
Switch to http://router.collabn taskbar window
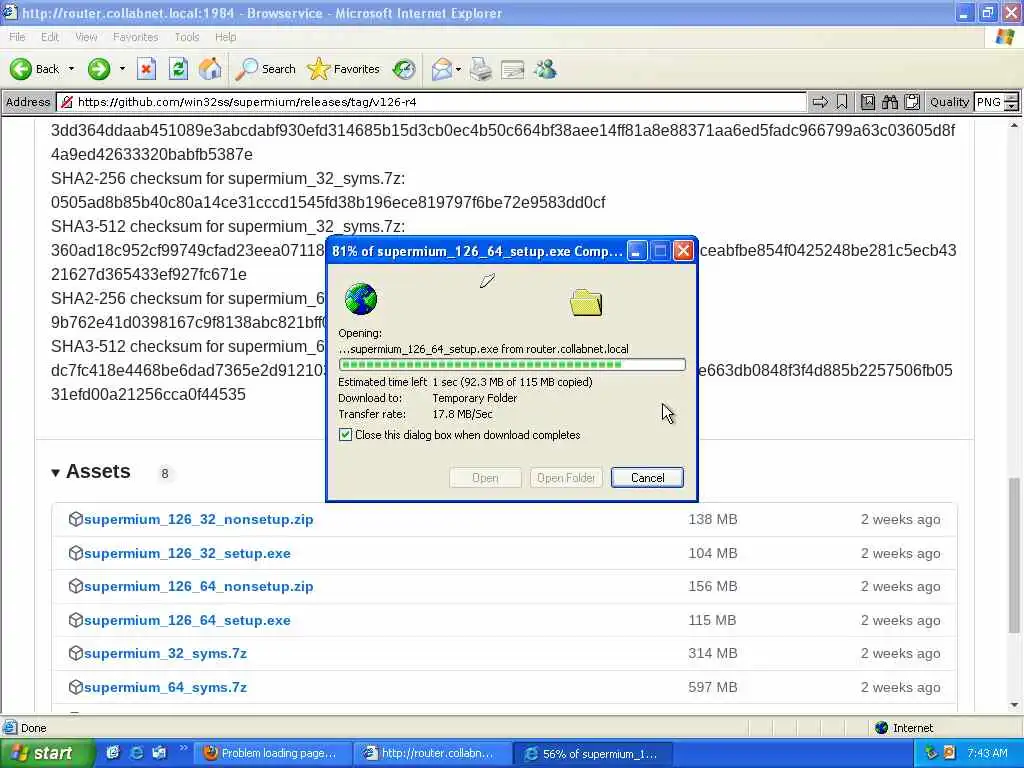tap(432, 753)
